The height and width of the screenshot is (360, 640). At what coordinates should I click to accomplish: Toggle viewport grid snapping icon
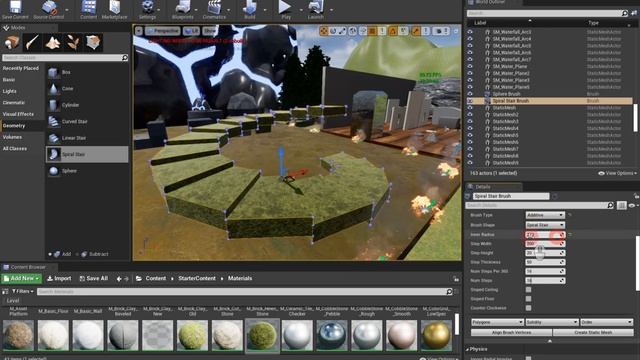(372, 31)
